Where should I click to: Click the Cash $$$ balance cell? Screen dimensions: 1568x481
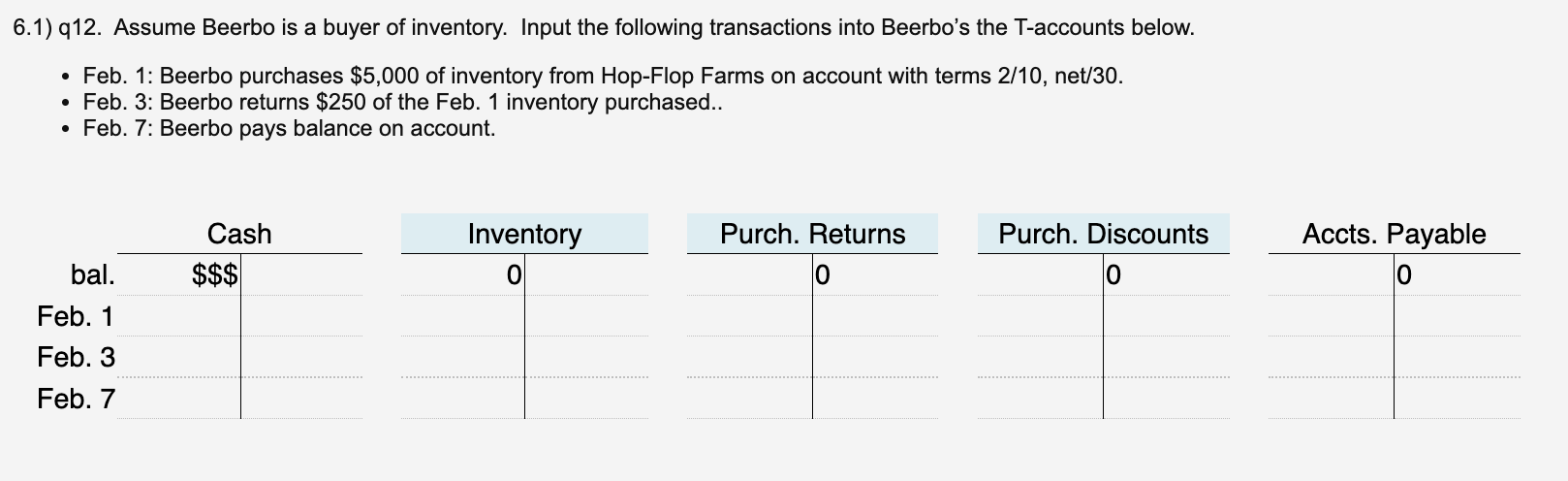pos(180,275)
